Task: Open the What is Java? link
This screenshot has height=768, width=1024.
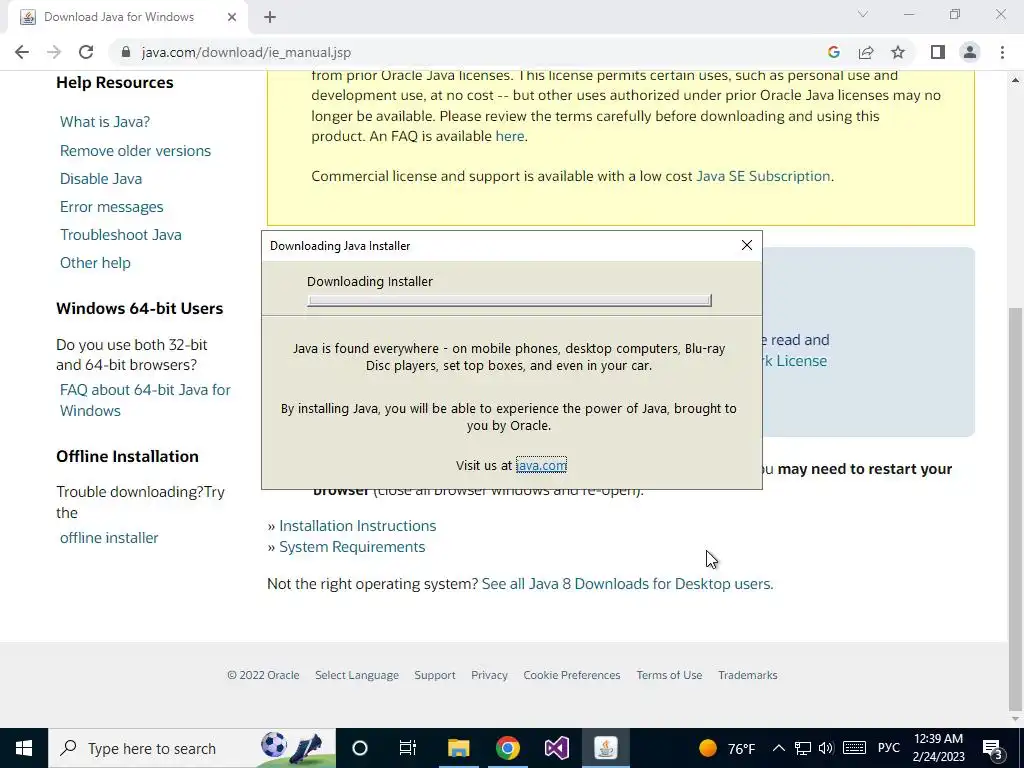Action: pos(105,122)
